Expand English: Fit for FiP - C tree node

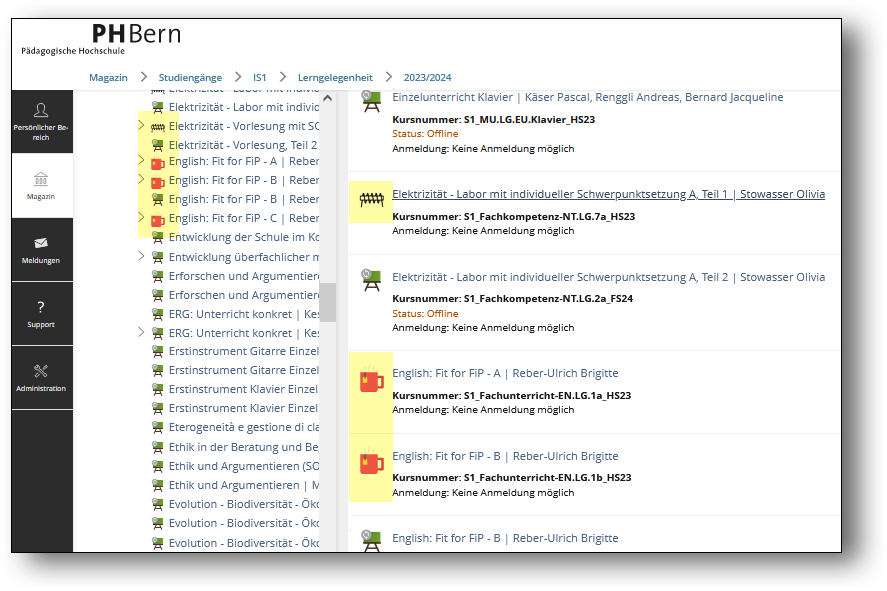[141, 217]
